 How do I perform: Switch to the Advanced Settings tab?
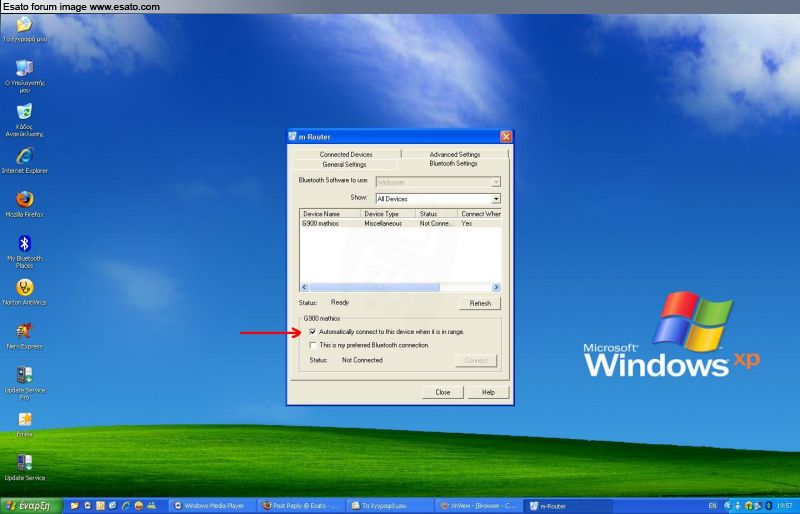click(x=455, y=154)
